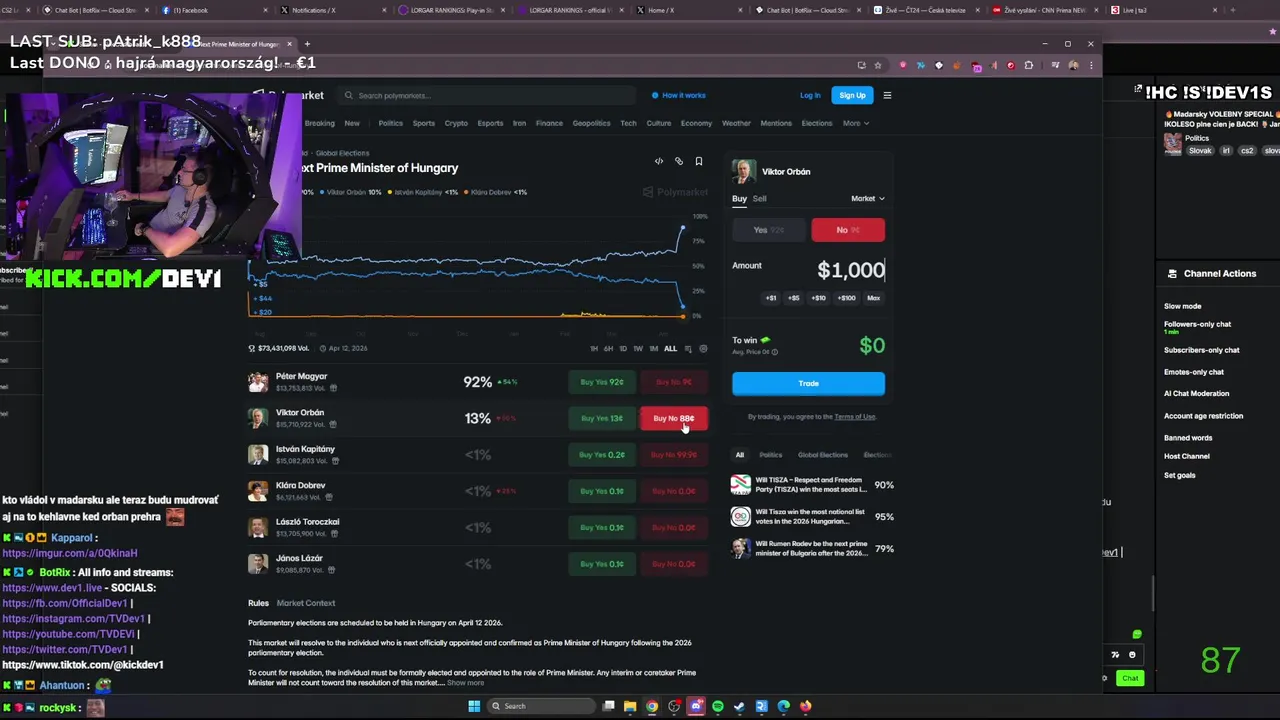Add +$1 to the amount
Viewport: 1280px width, 720px height.
click(771, 298)
